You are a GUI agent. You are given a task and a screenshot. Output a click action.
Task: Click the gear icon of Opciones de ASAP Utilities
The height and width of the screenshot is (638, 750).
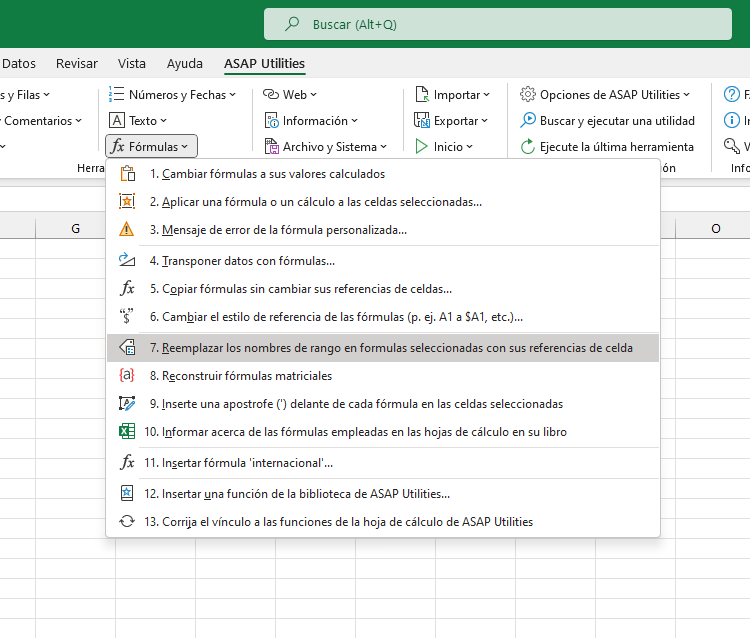point(528,94)
